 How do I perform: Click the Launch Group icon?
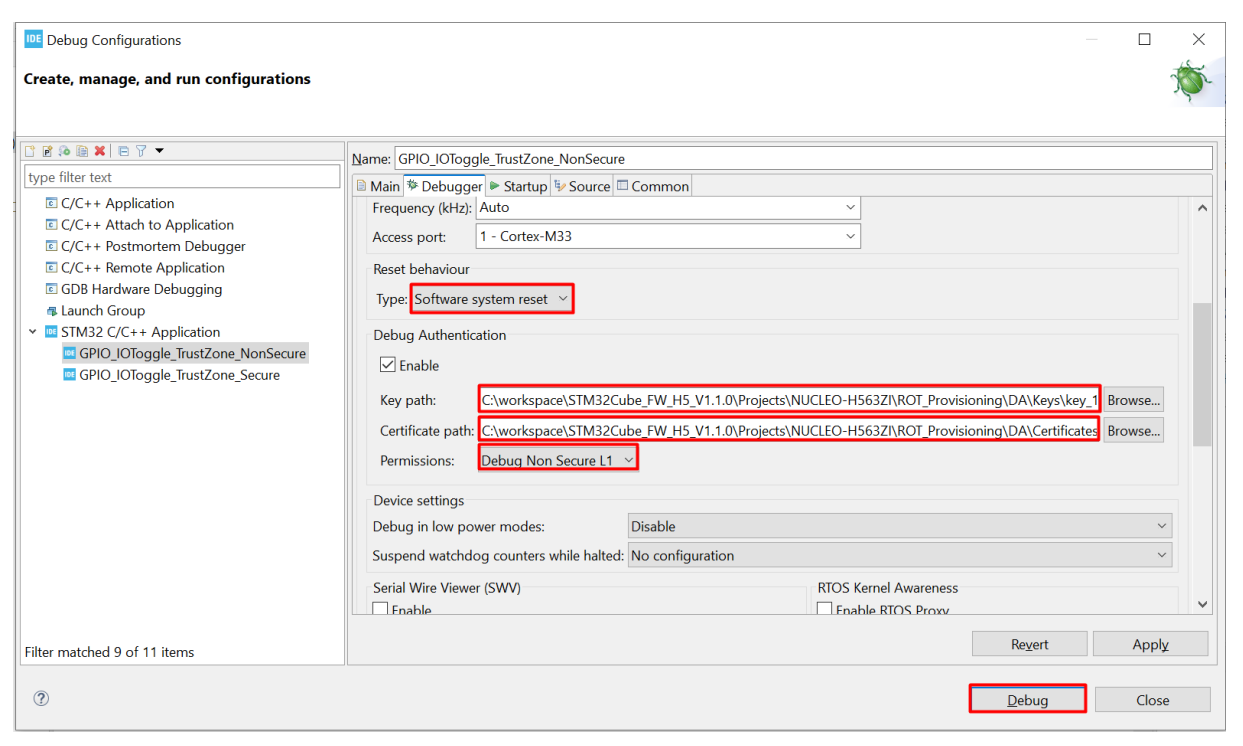[x=52, y=311]
